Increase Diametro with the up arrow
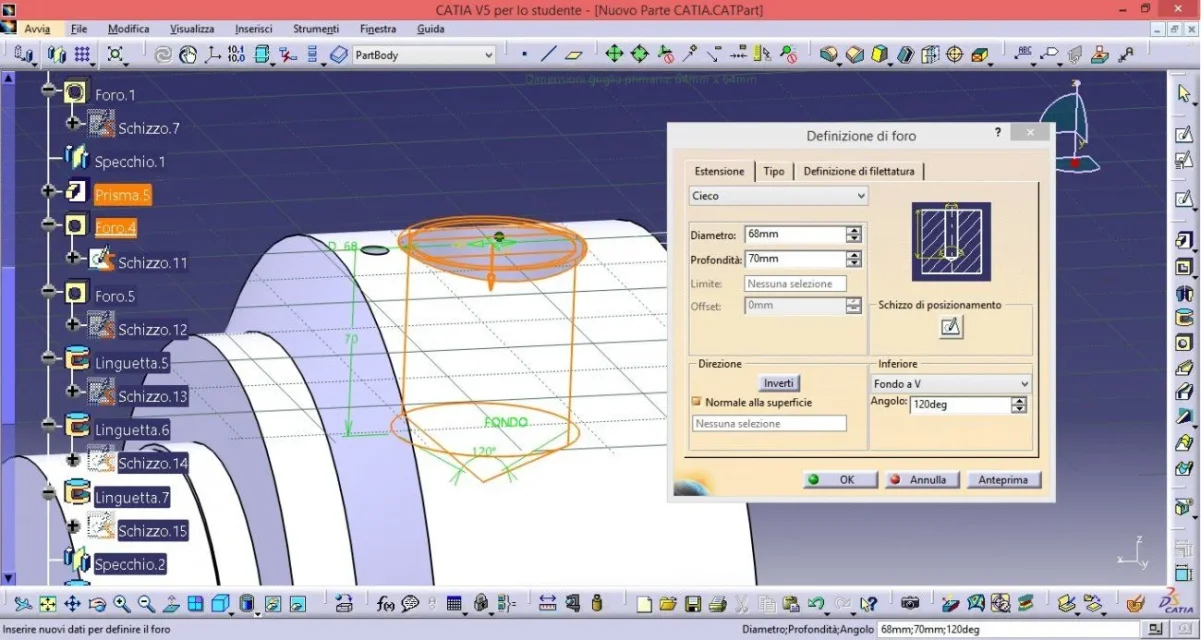 tap(853, 231)
